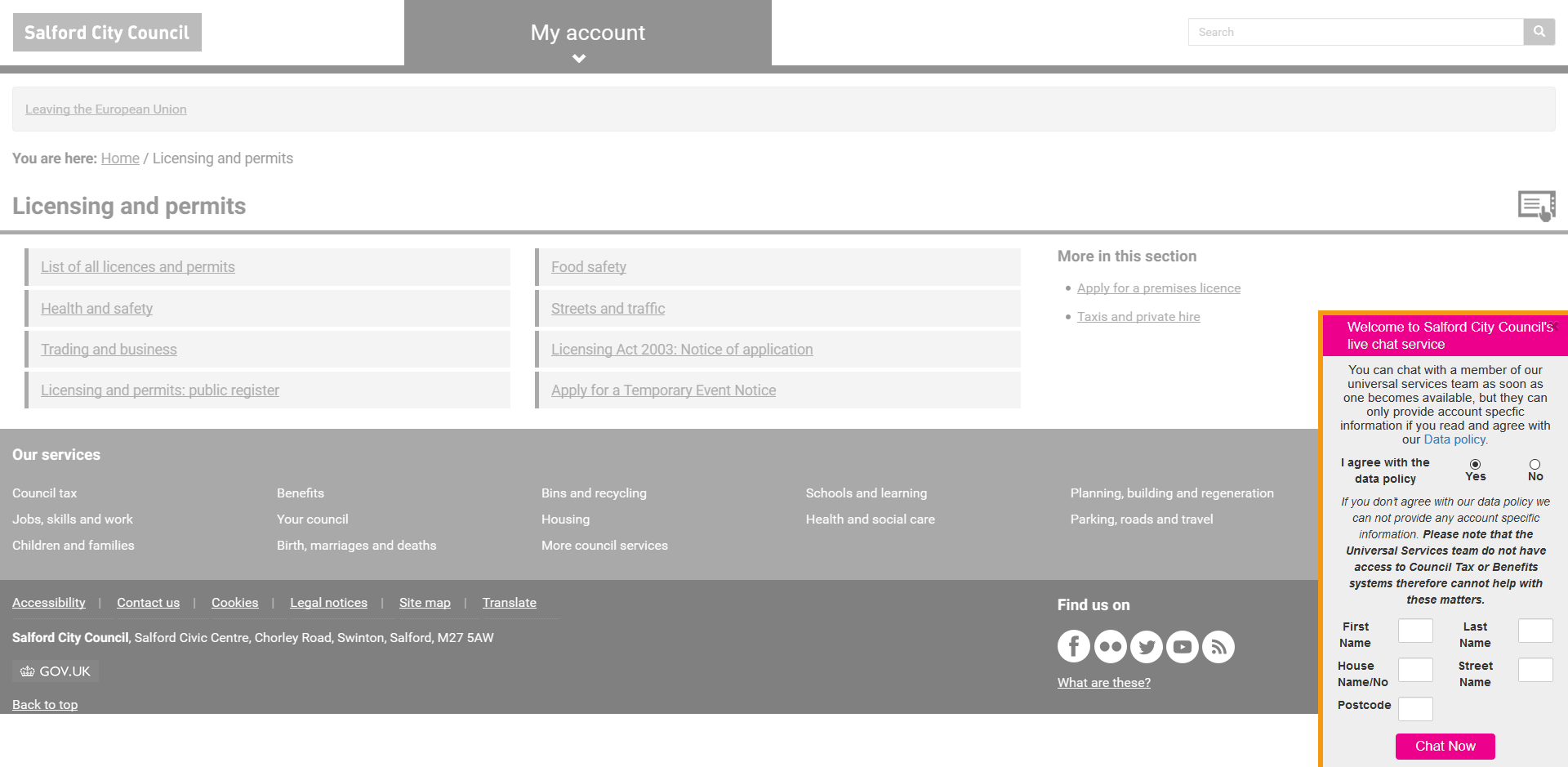Screen dimensions: 1568x767
Task: Open Schools and learning link
Action: (x=866, y=493)
